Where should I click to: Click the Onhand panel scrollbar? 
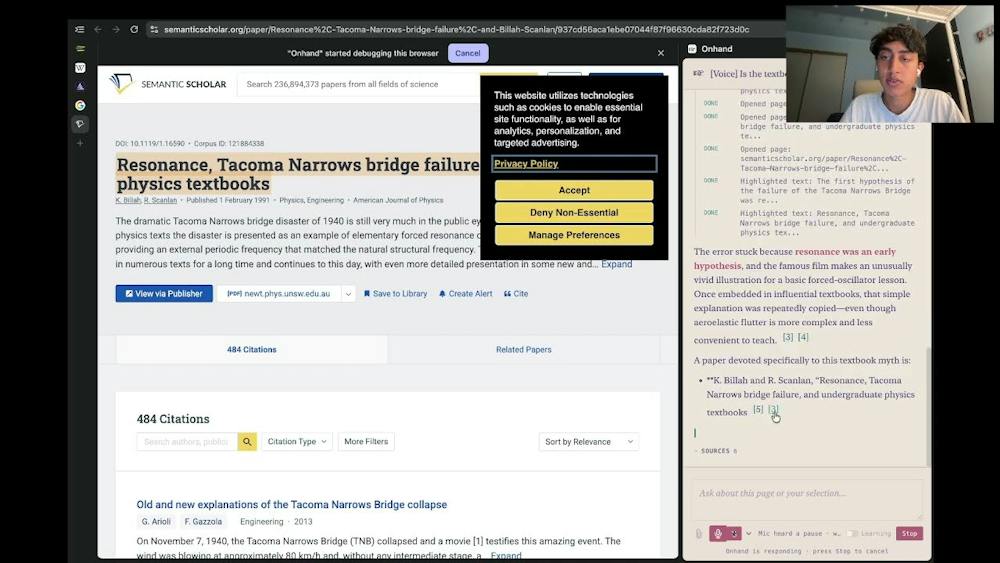pyautogui.click(x=928, y=408)
